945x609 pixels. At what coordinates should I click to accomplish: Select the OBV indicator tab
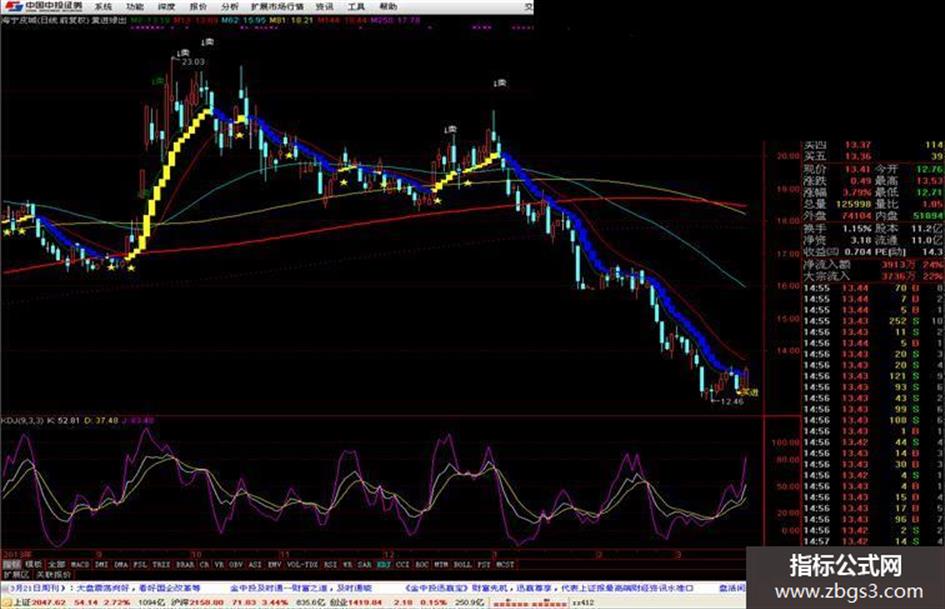[x=236, y=564]
